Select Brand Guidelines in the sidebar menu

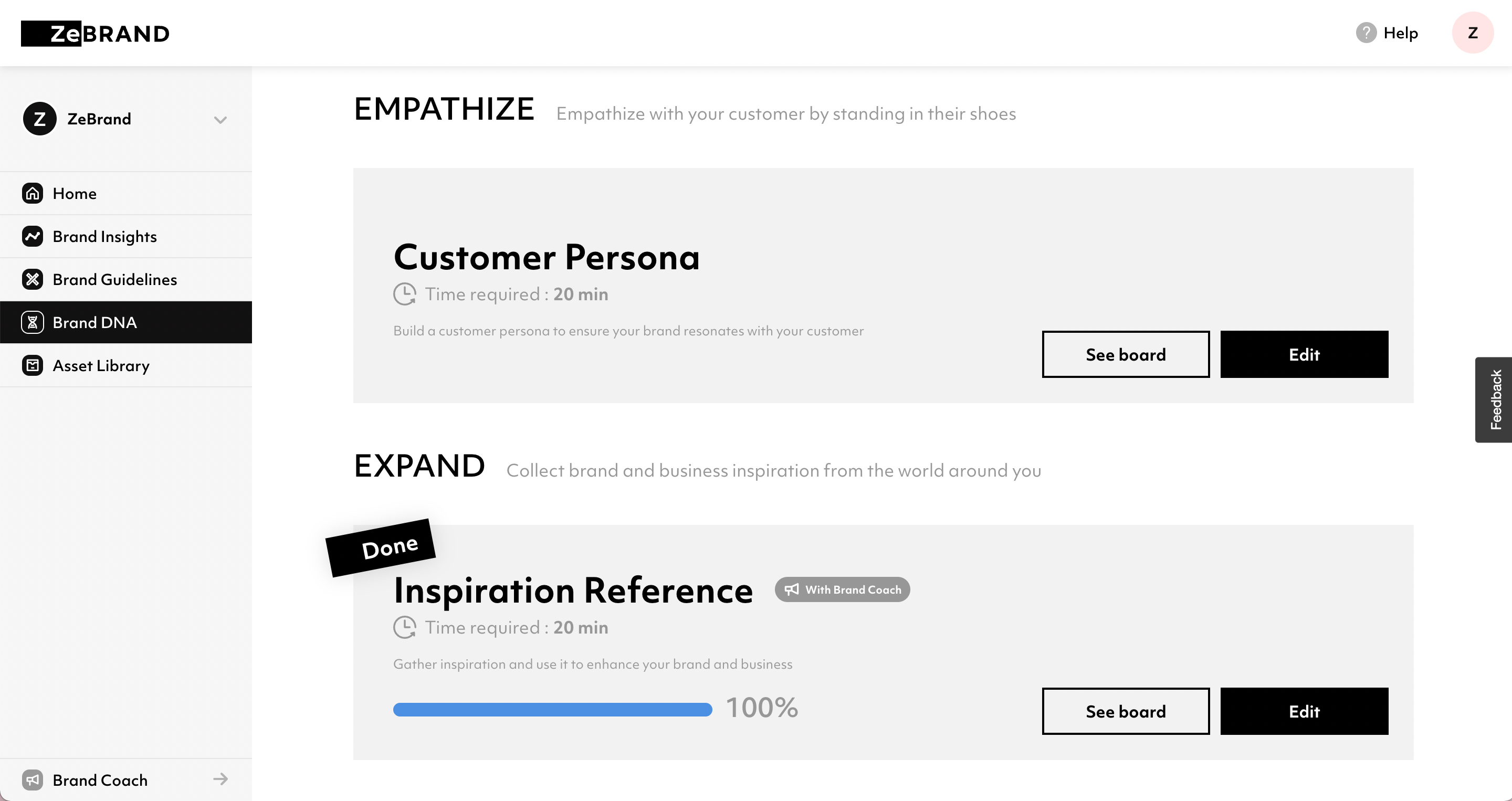tap(115, 279)
